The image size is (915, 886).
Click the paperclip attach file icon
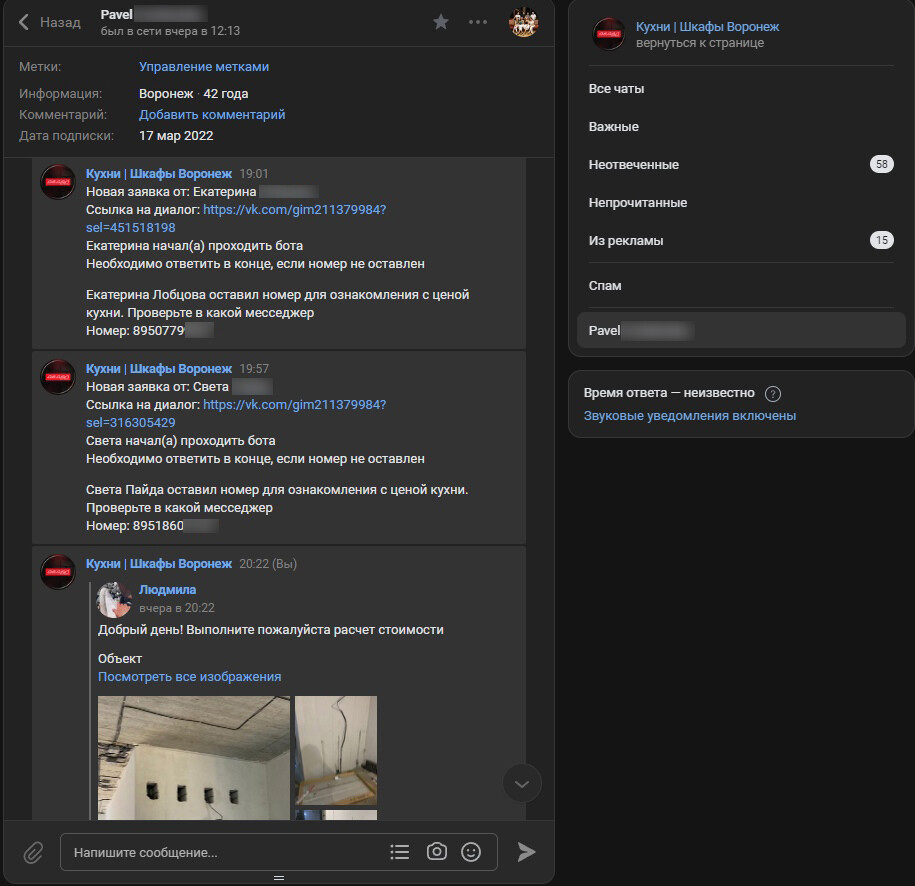point(33,853)
